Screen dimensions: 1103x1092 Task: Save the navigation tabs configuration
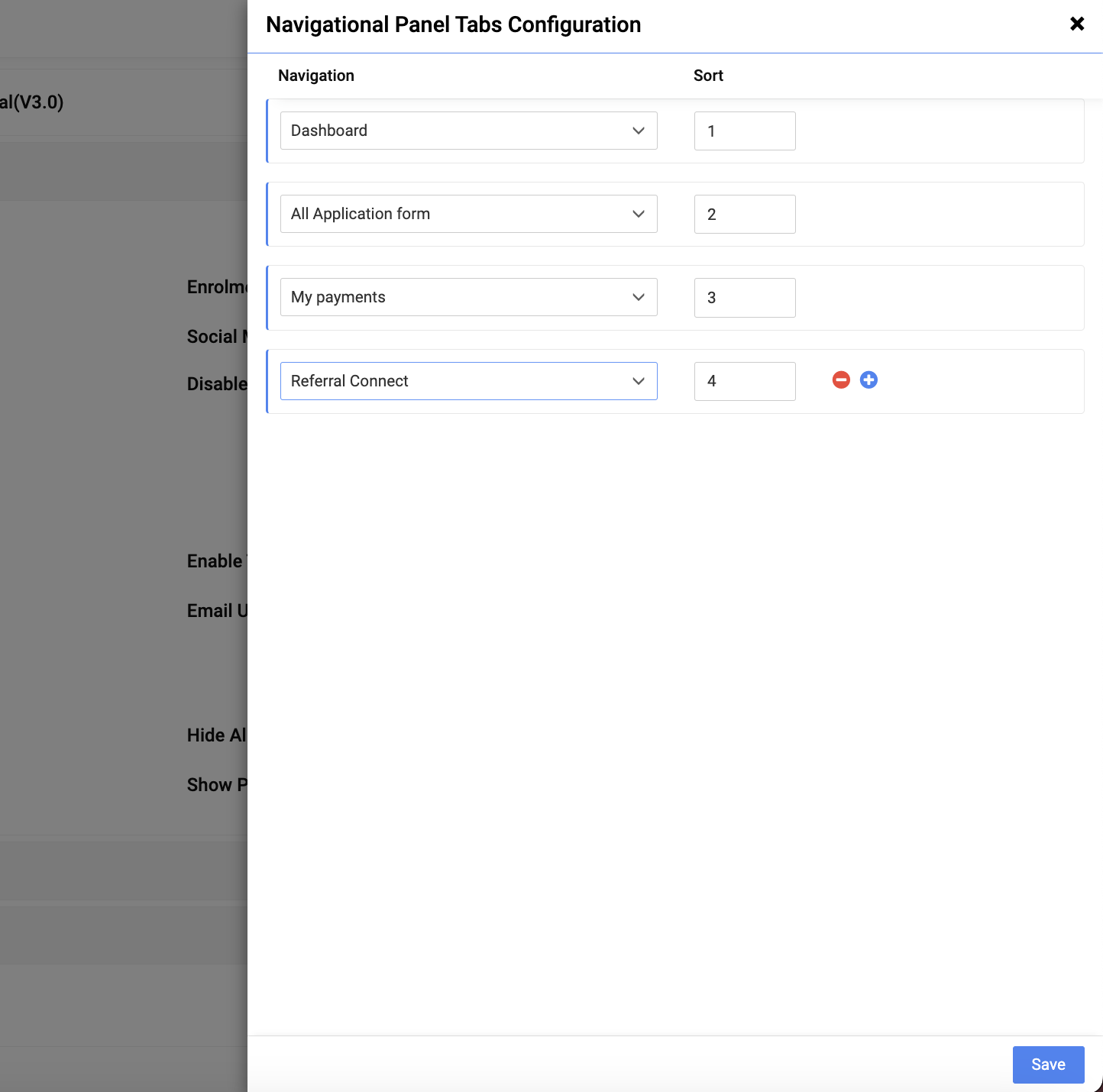click(1048, 1065)
